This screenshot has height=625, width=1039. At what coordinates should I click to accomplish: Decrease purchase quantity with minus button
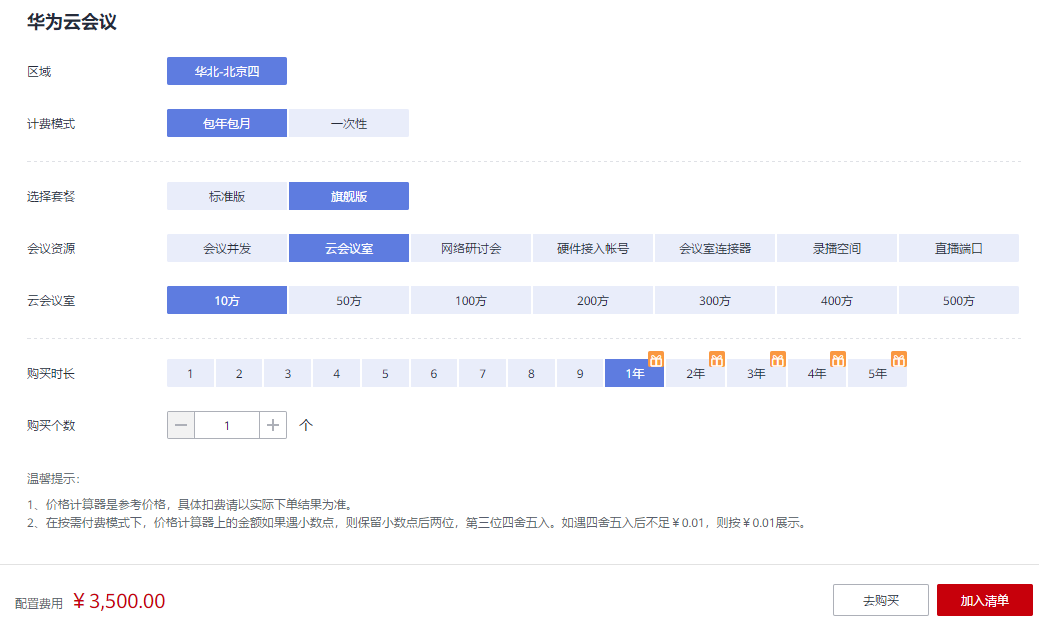[x=181, y=426]
